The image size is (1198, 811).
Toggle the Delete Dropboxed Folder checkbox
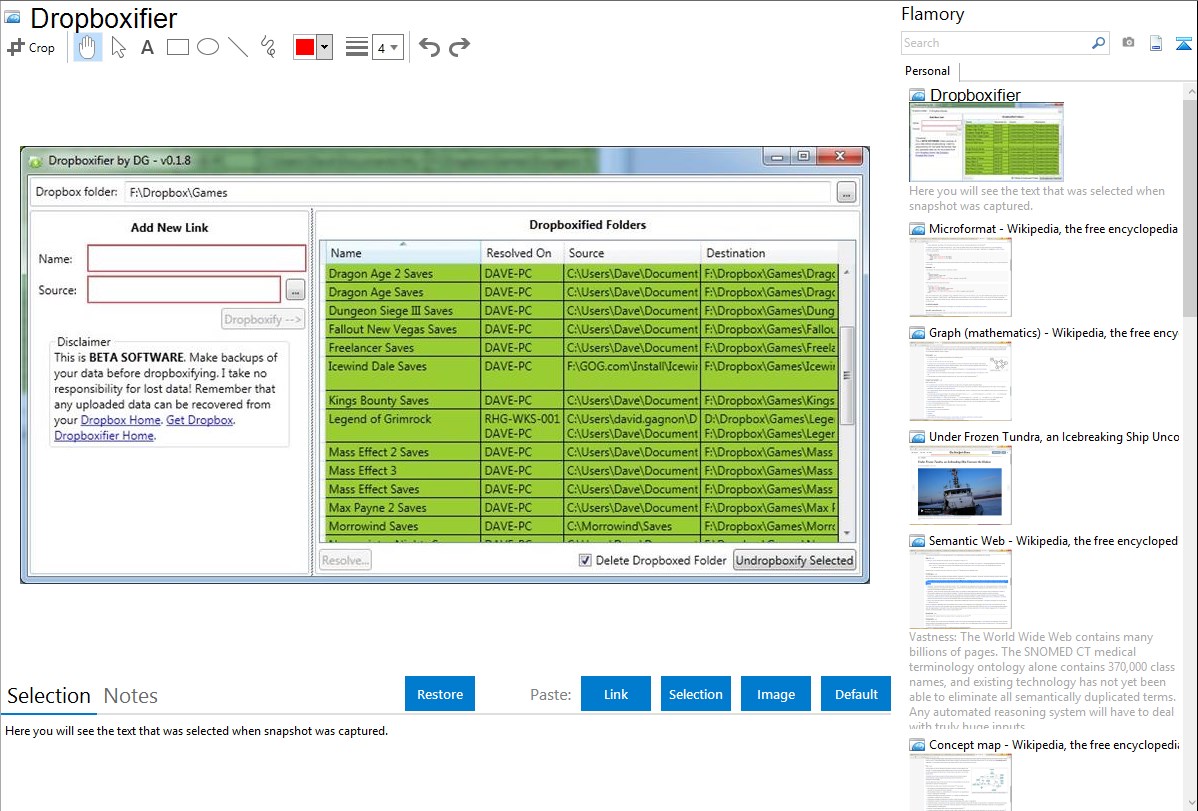tap(585, 560)
